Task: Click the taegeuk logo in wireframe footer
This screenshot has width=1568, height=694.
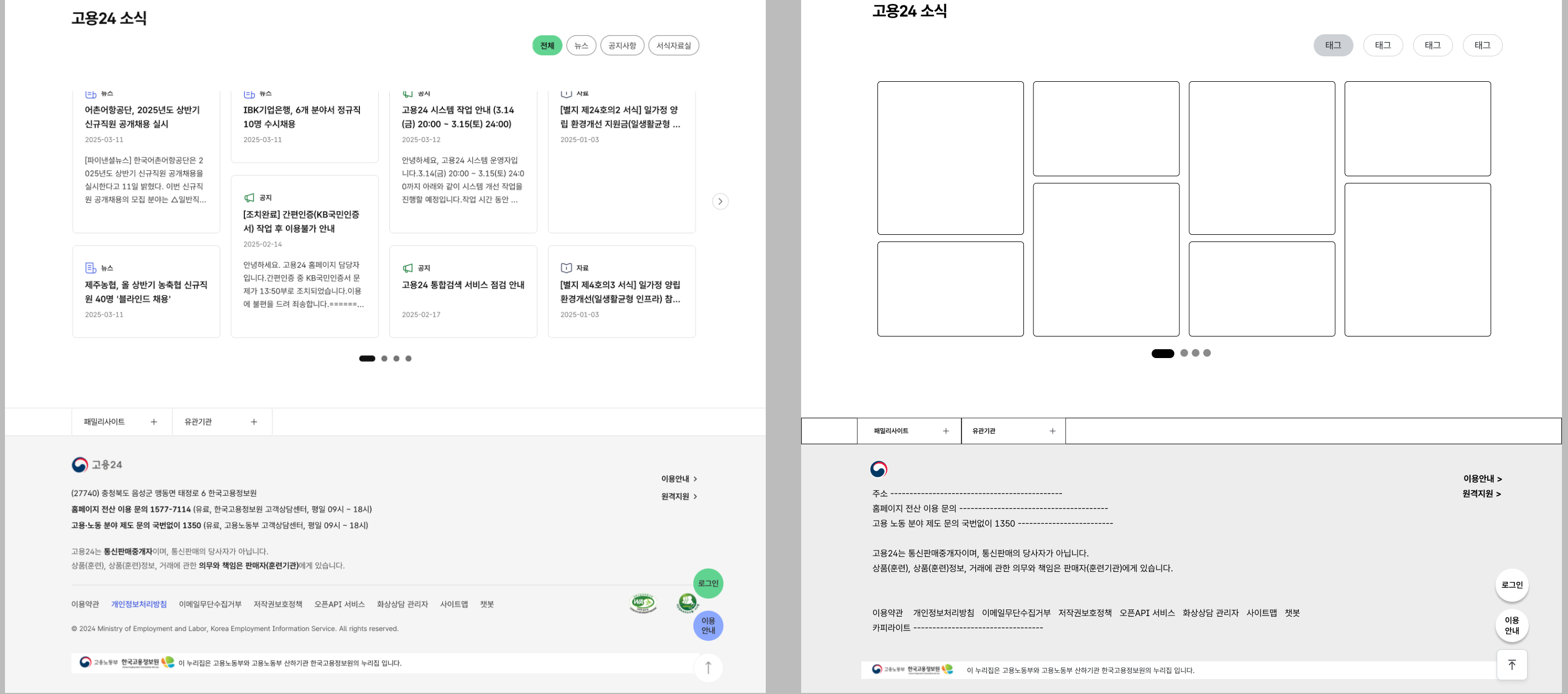Action: 879,469
